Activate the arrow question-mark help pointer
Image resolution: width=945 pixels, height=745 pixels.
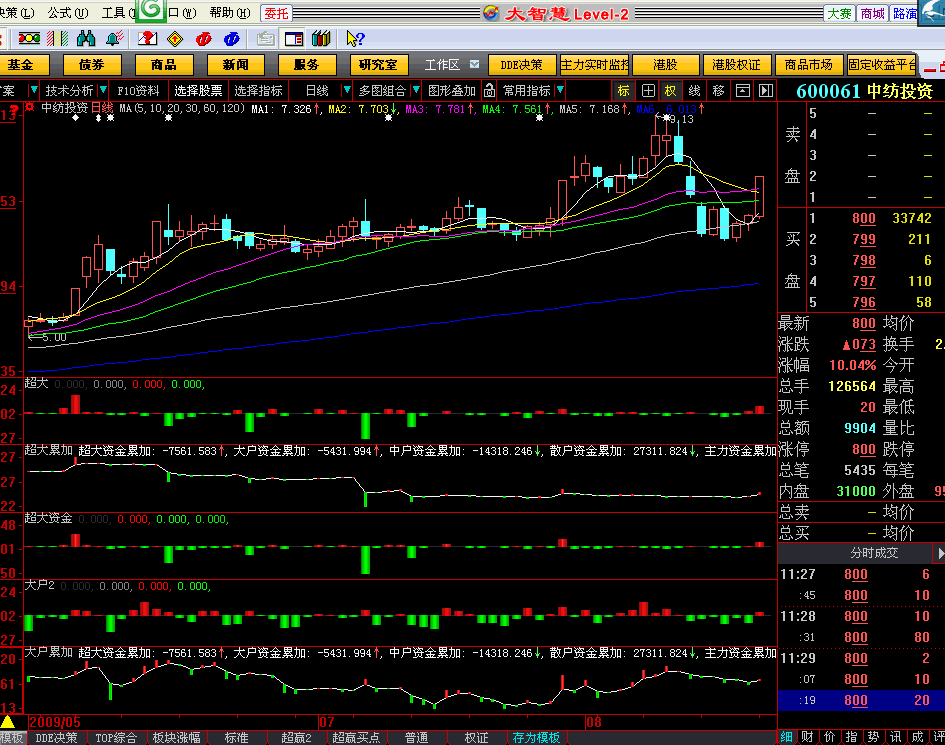pos(355,39)
